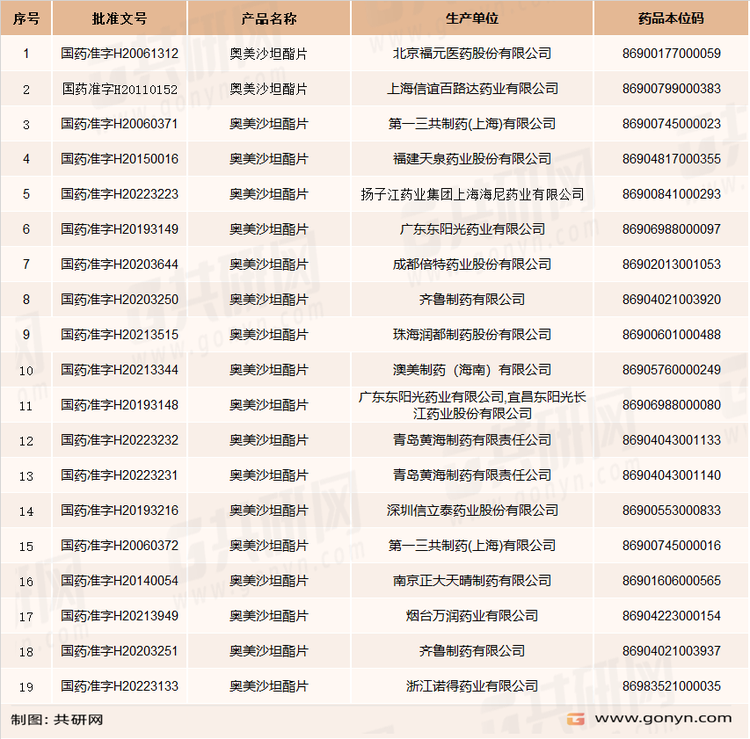Click the gonyn logo icon at the bottom

click(x=575, y=719)
